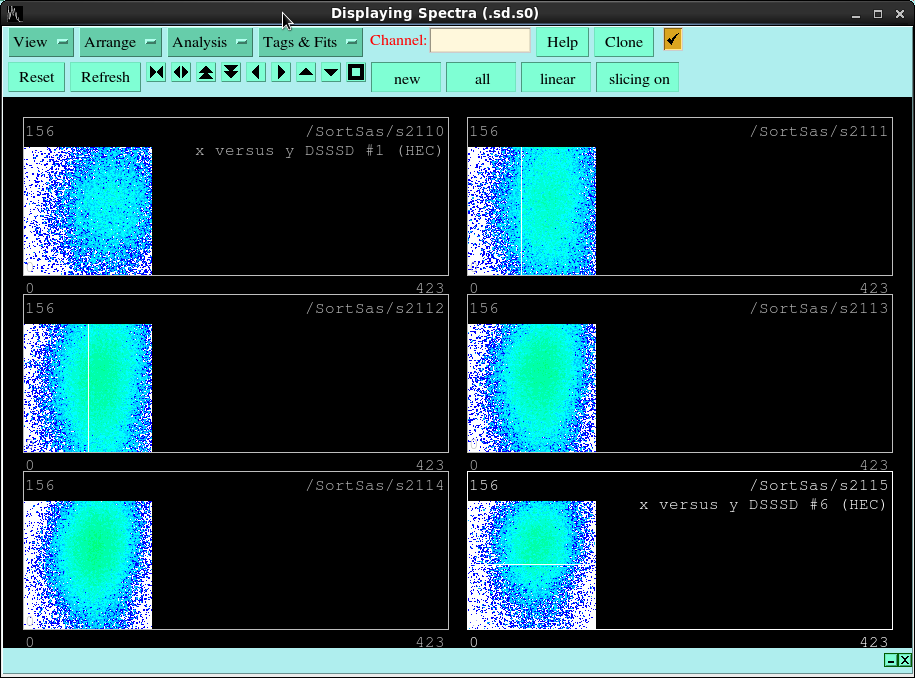
Task: Click the Refresh button
Action: pyautogui.click(x=105, y=77)
